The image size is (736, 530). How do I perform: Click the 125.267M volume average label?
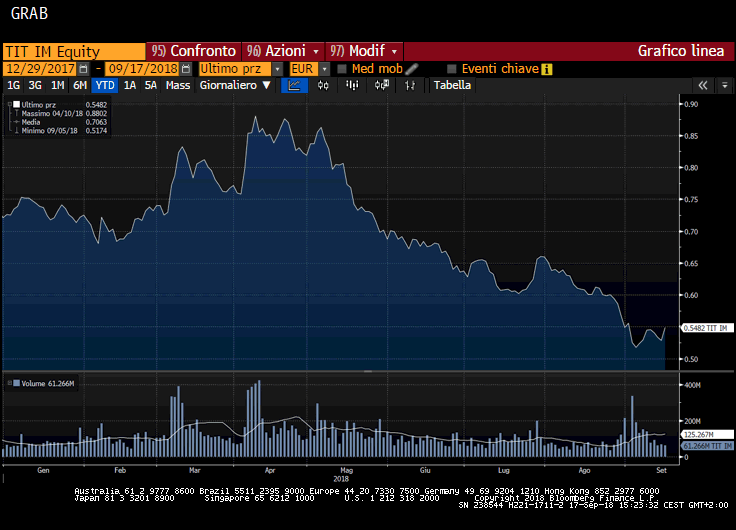(706, 435)
